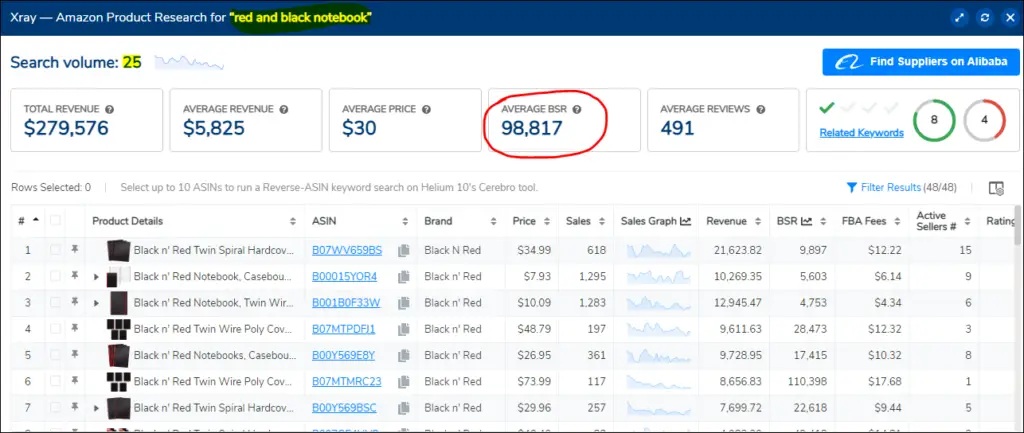Open the search volume trend sparkline
Screen dimensions: 1024x433
189,63
